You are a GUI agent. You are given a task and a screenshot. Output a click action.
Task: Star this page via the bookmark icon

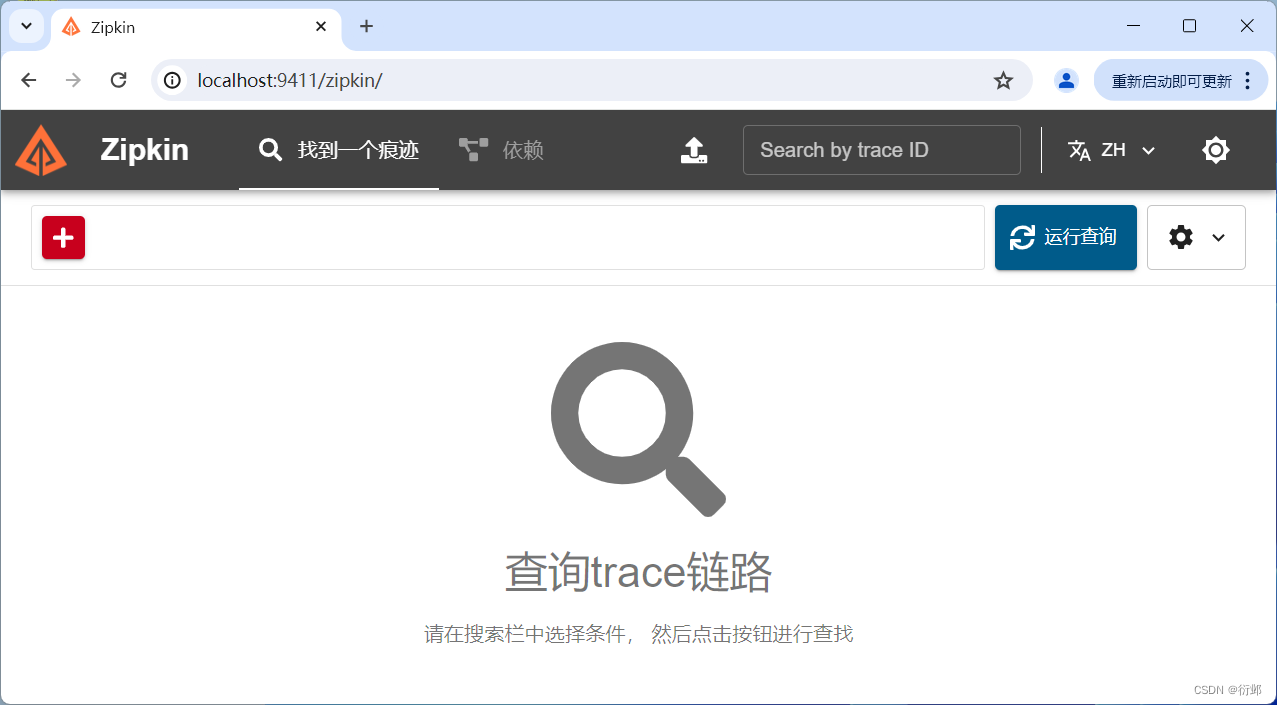pyautogui.click(x=1002, y=80)
